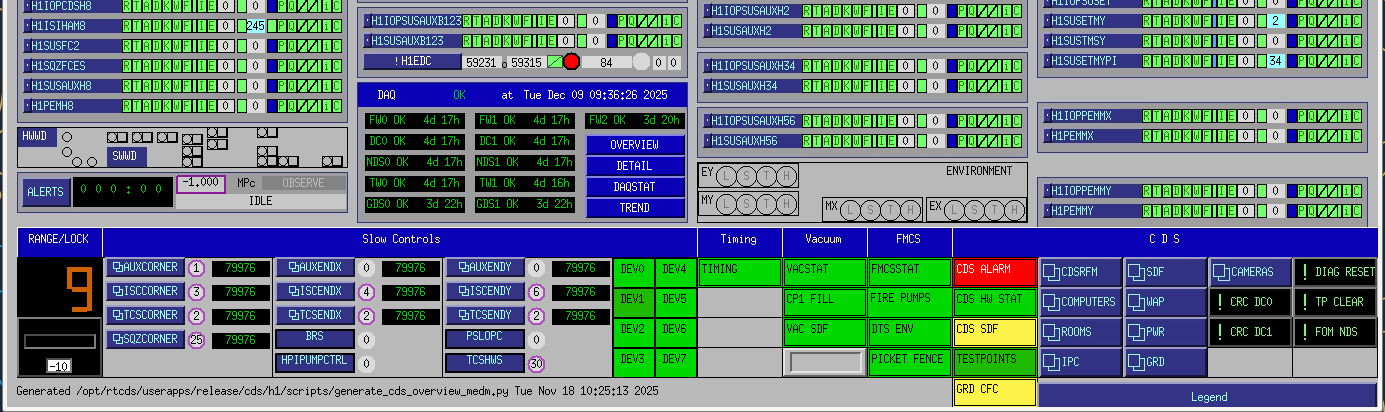Click the red H1EDC status indicator
This screenshot has width=1385, height=412.
pos(571,62)
